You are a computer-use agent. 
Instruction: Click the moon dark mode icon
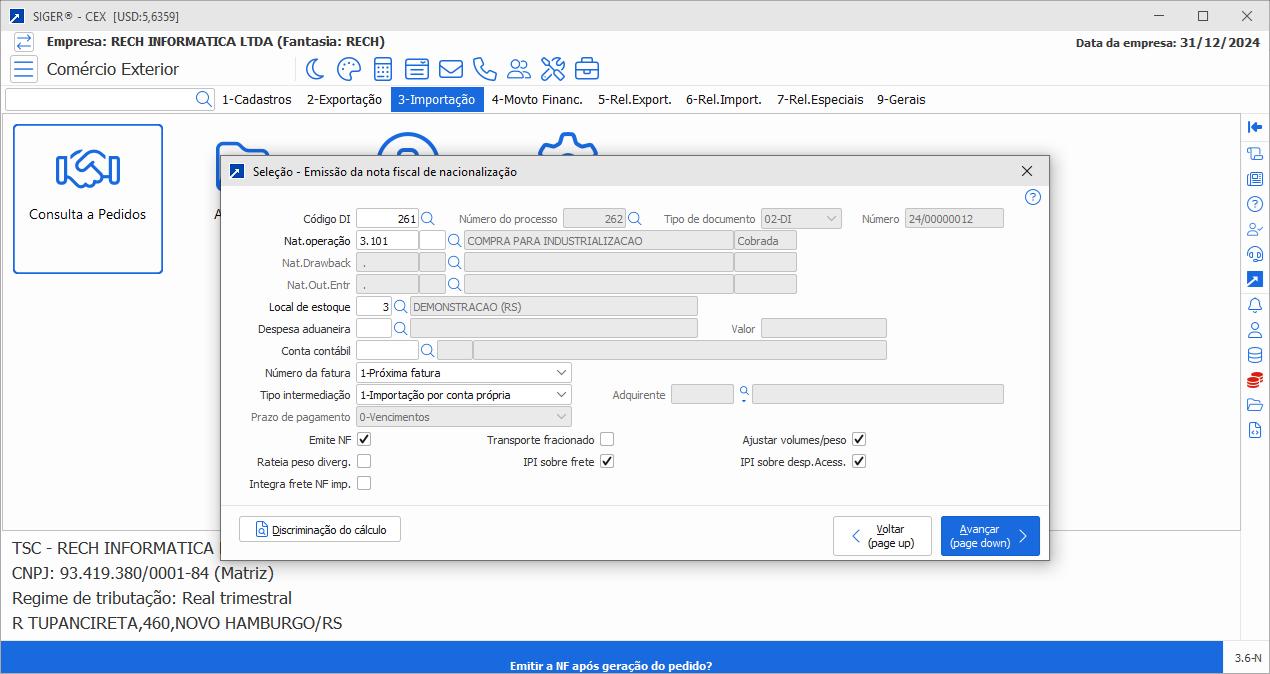(x=315, y=69)
